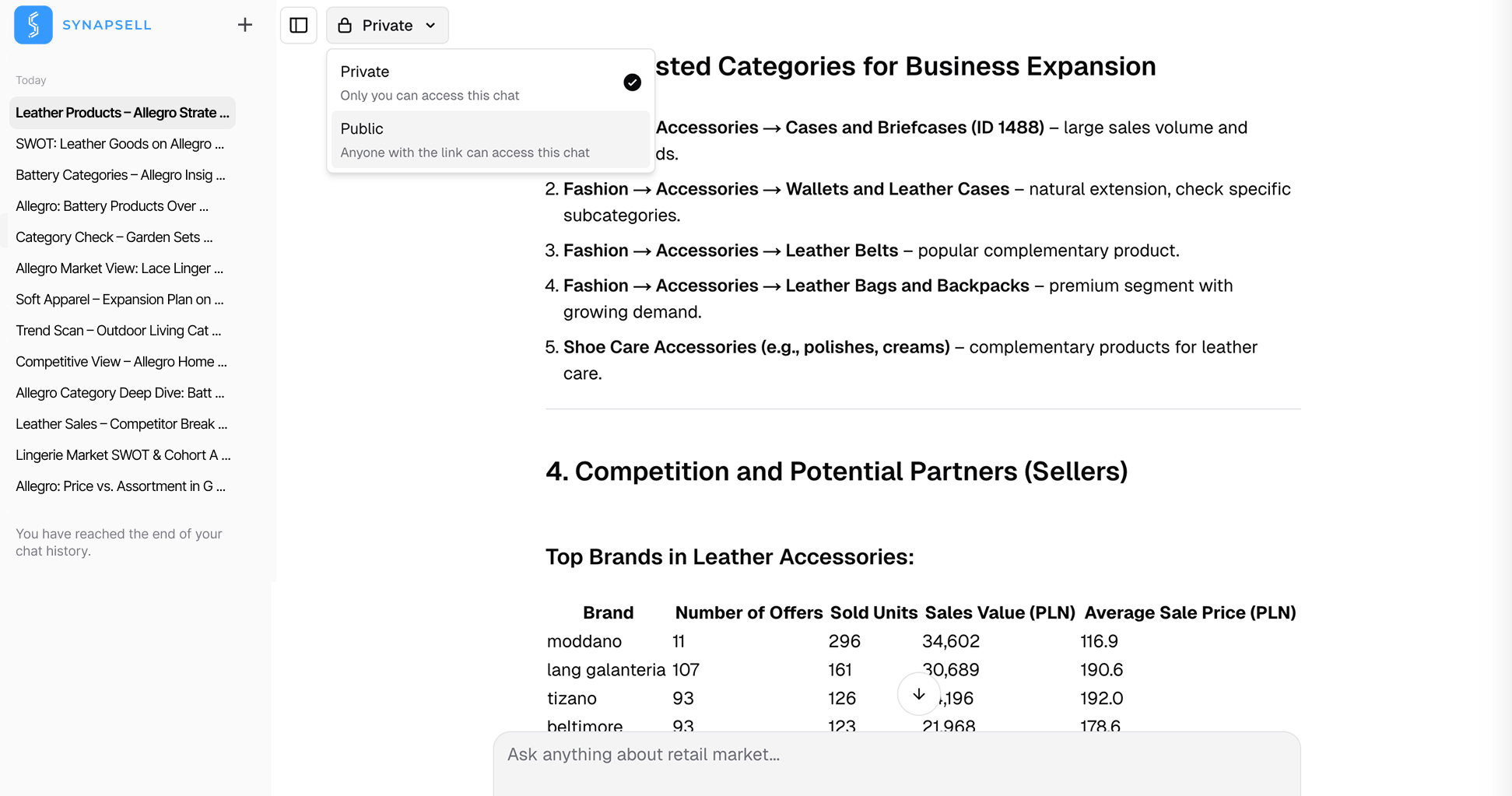Image resolution: width=1512 pixels, height=796 pixels.
Task: Open Lingerie Market SWOT & Cohort chat
Action: (x=123, y=455)
